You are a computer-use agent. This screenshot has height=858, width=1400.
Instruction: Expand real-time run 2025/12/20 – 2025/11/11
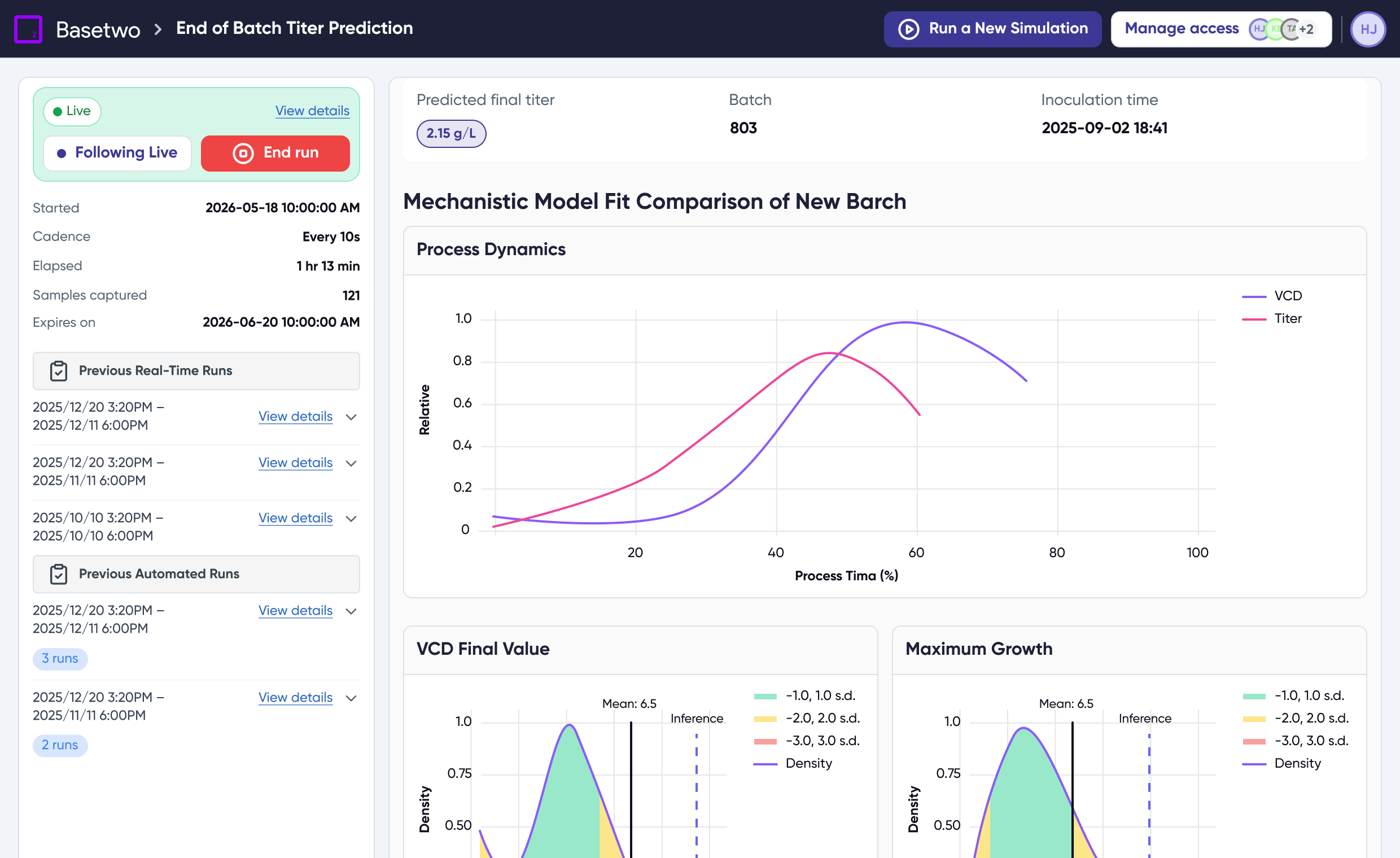point(352,463)
